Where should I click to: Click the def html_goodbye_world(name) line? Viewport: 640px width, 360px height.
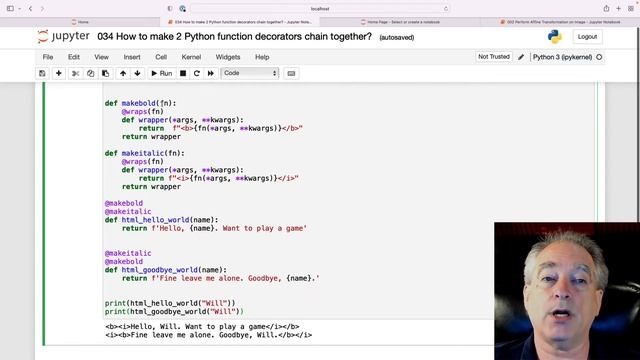(166, 270)
